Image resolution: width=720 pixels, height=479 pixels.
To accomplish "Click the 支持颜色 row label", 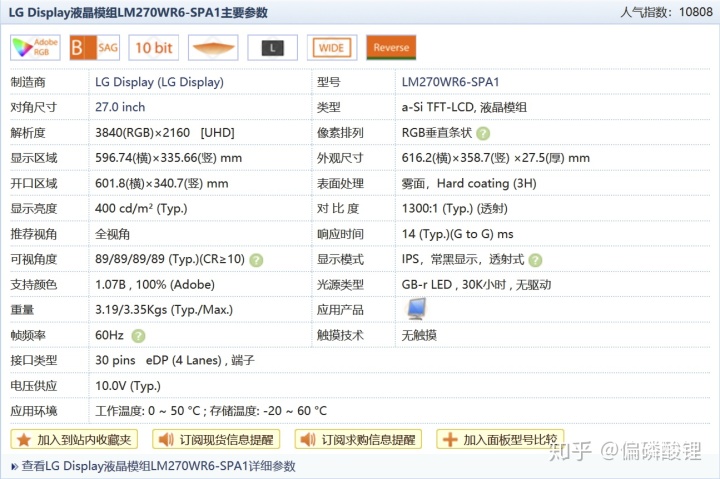I will [34, 285].
